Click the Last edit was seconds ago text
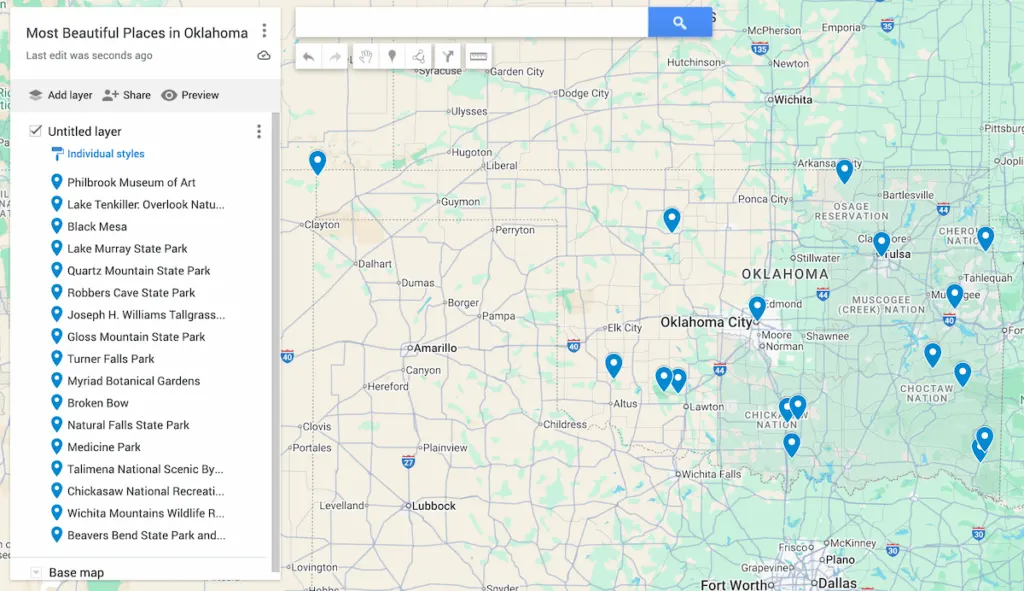1024x591 pixels. 89,56
